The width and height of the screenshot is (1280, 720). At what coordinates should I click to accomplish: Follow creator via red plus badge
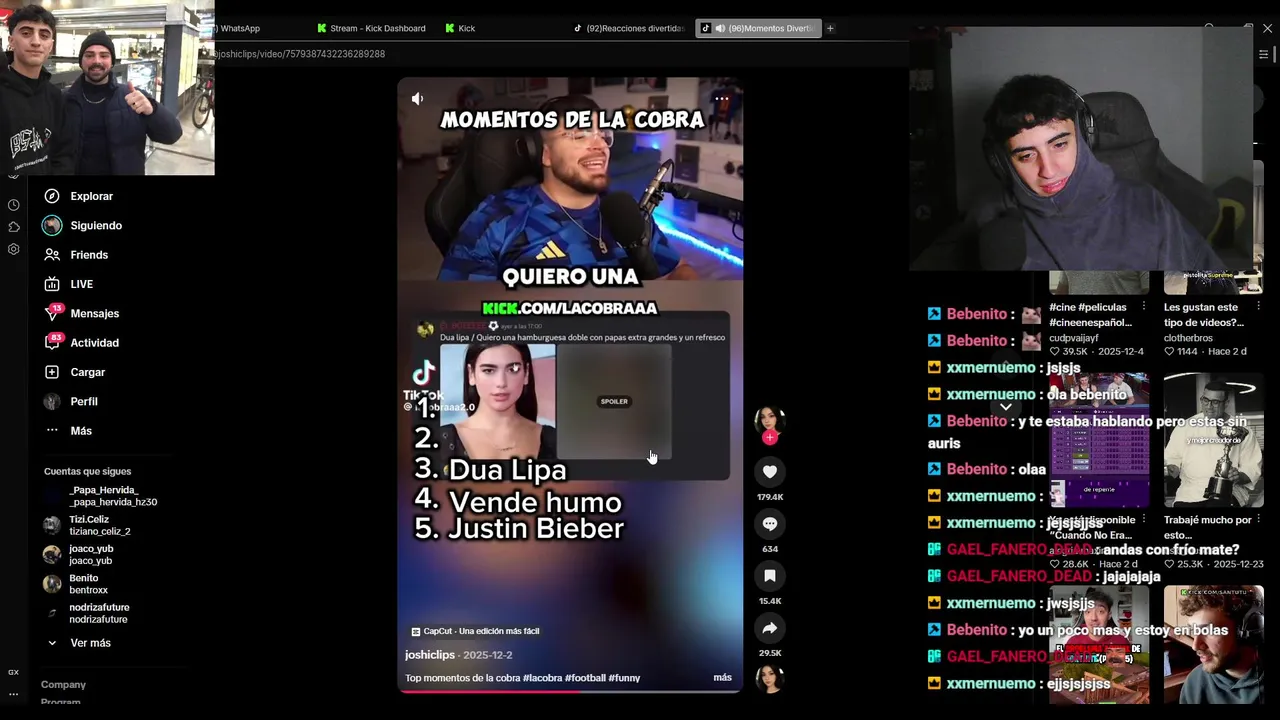pos(770,438)
